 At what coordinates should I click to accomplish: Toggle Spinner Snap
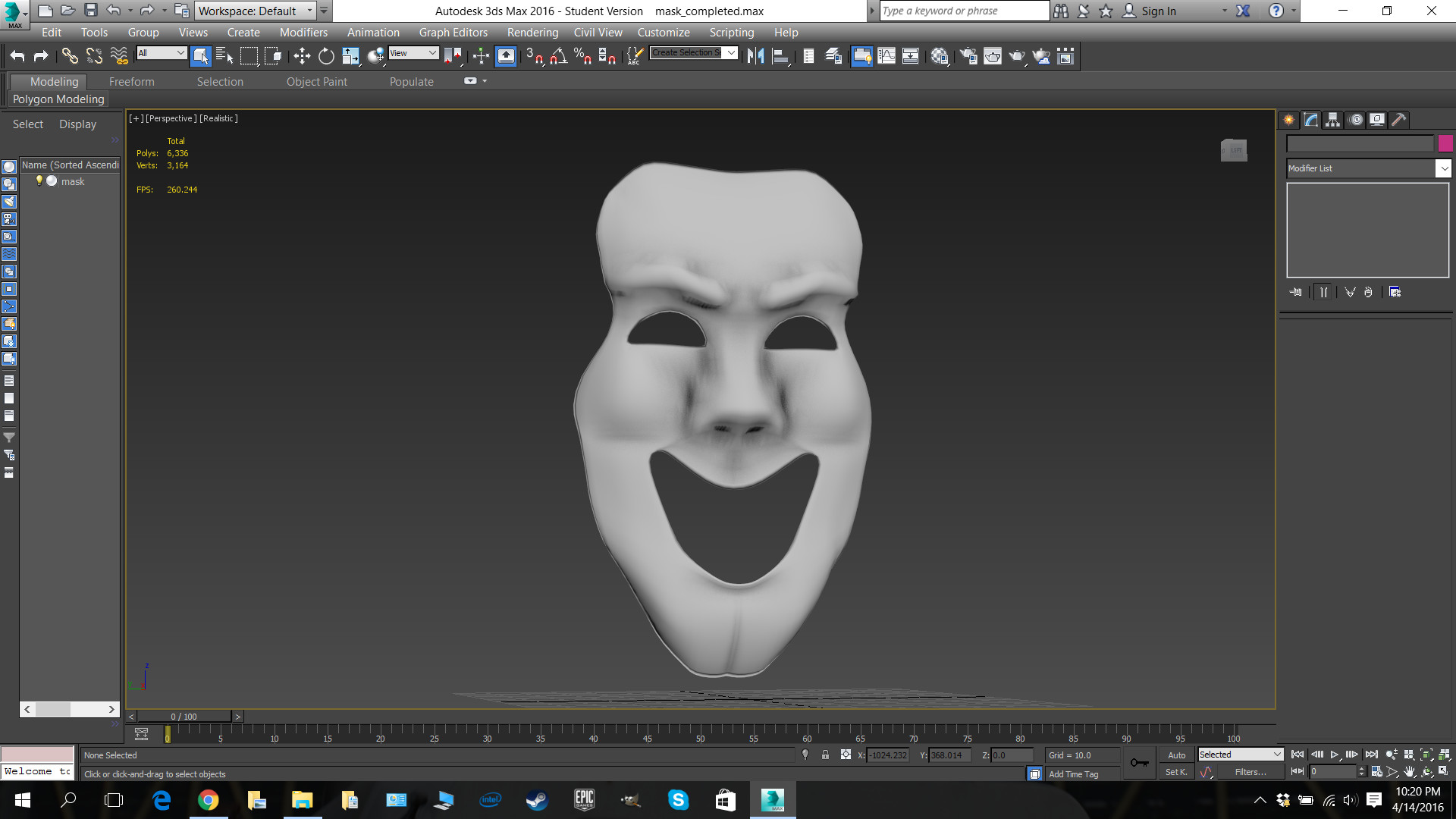click(607, 56)
